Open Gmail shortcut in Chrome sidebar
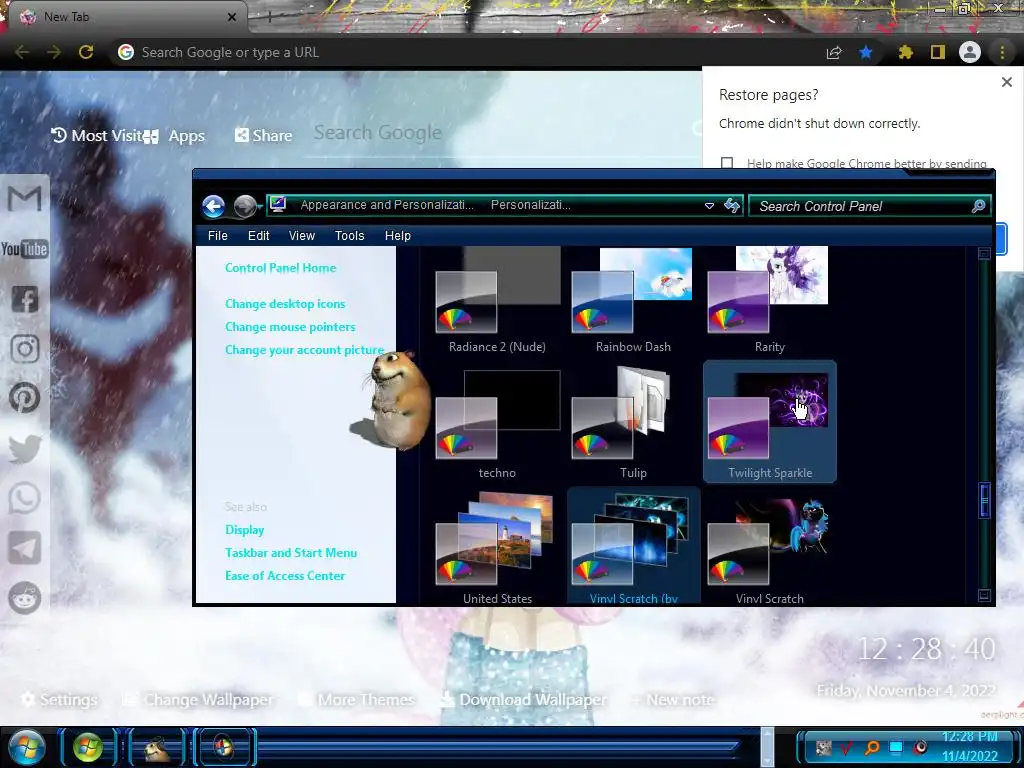The width and height of the screenshot is (1024, 768). 25,199
